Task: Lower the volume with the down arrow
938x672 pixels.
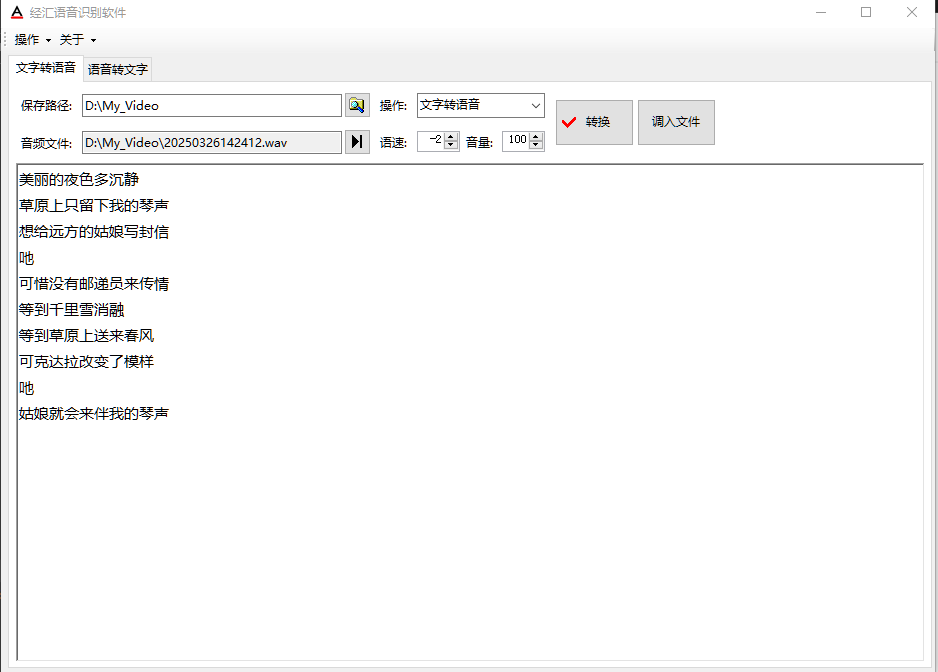Action: click(x=536, y=146)
